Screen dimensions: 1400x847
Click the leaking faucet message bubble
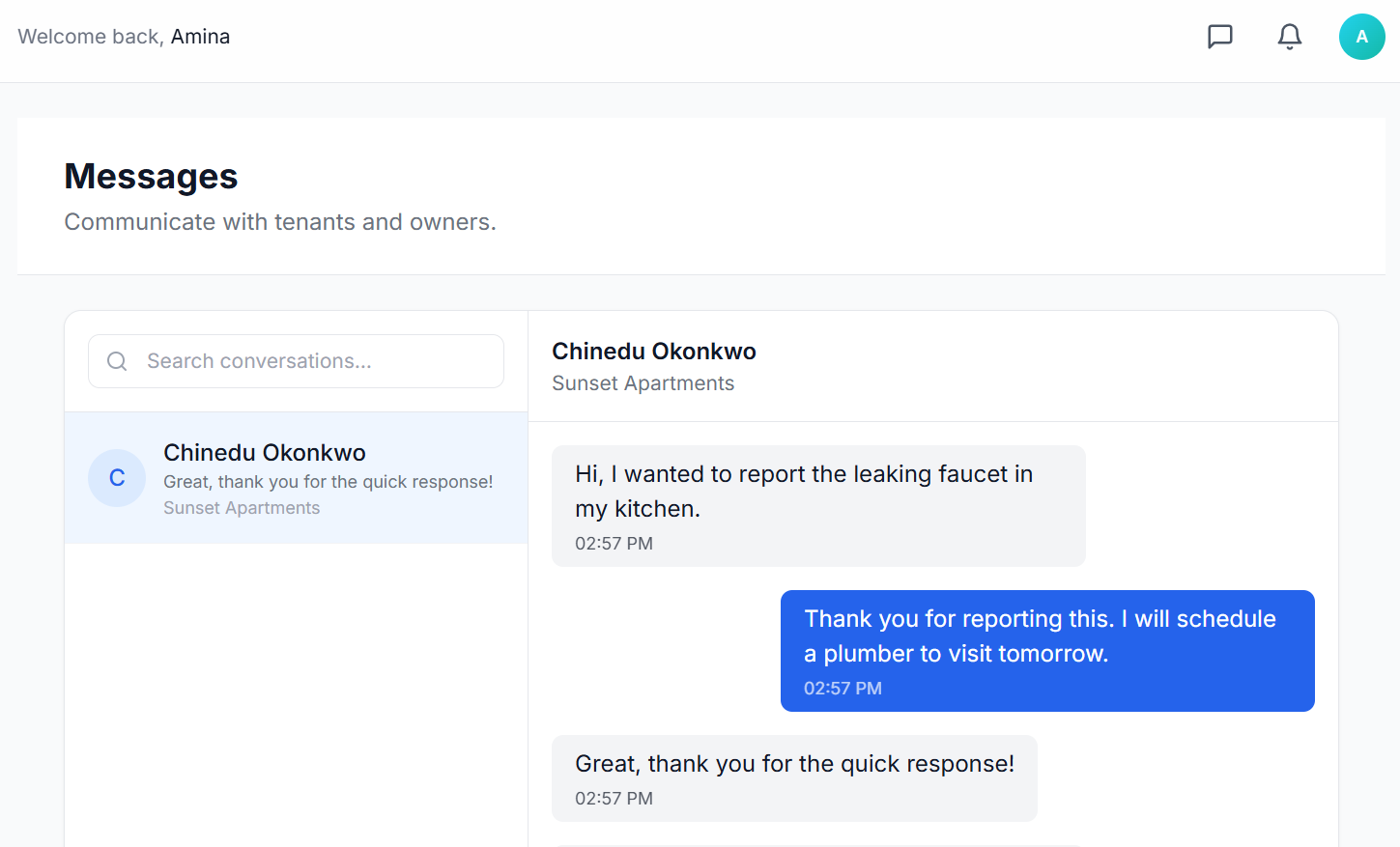click(x=818, y=506)
